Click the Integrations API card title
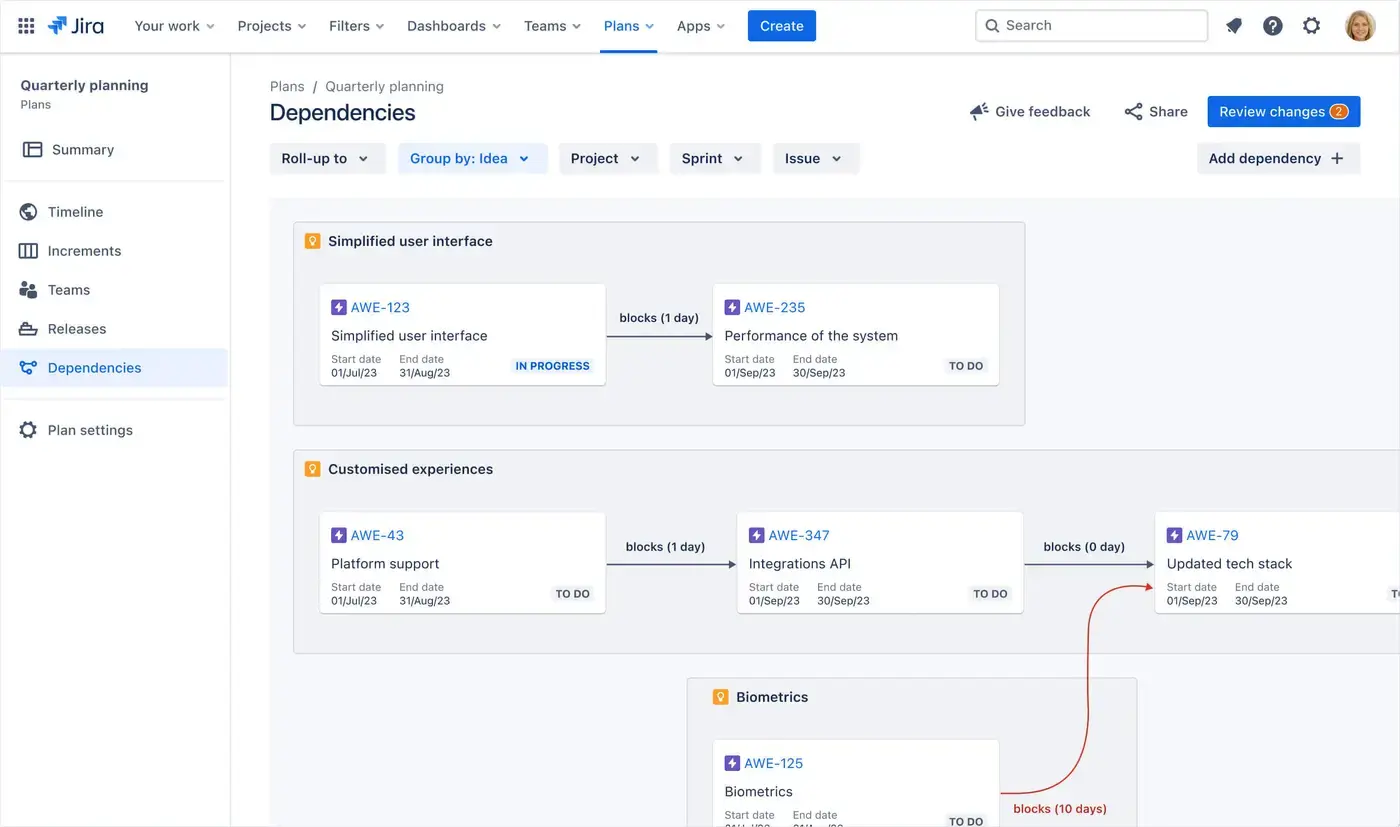Image resolution: width=1400 pixels, height=827 pixels. point(800,564)
